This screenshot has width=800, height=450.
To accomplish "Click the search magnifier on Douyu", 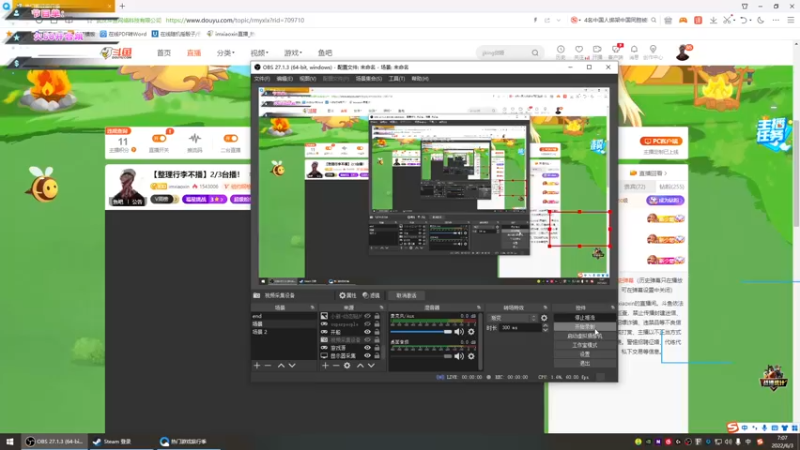I will pyautogui.click(x=535, y=53).
